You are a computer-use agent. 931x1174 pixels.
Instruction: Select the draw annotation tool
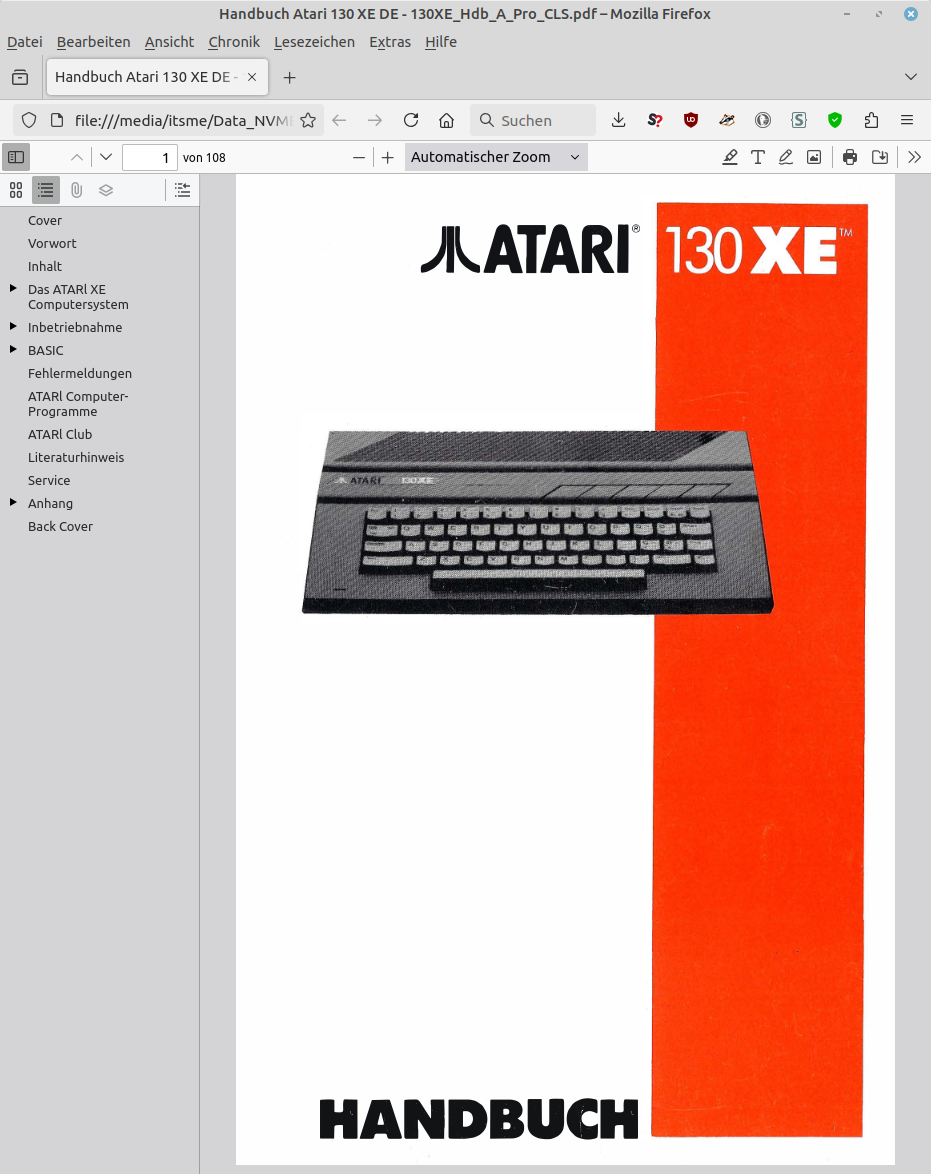786,157
